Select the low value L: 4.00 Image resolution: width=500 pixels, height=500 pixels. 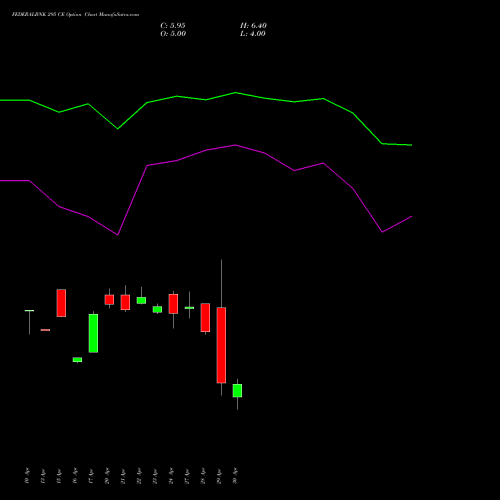(x=253, y=34)
